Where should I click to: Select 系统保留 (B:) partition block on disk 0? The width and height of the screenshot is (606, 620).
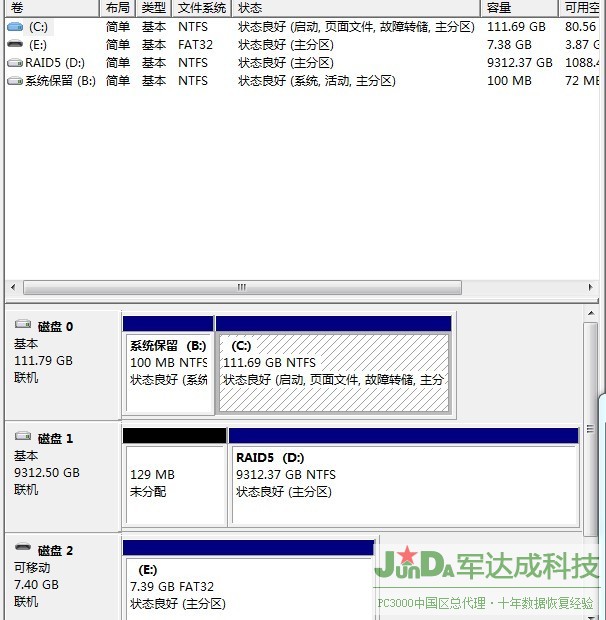168,365
